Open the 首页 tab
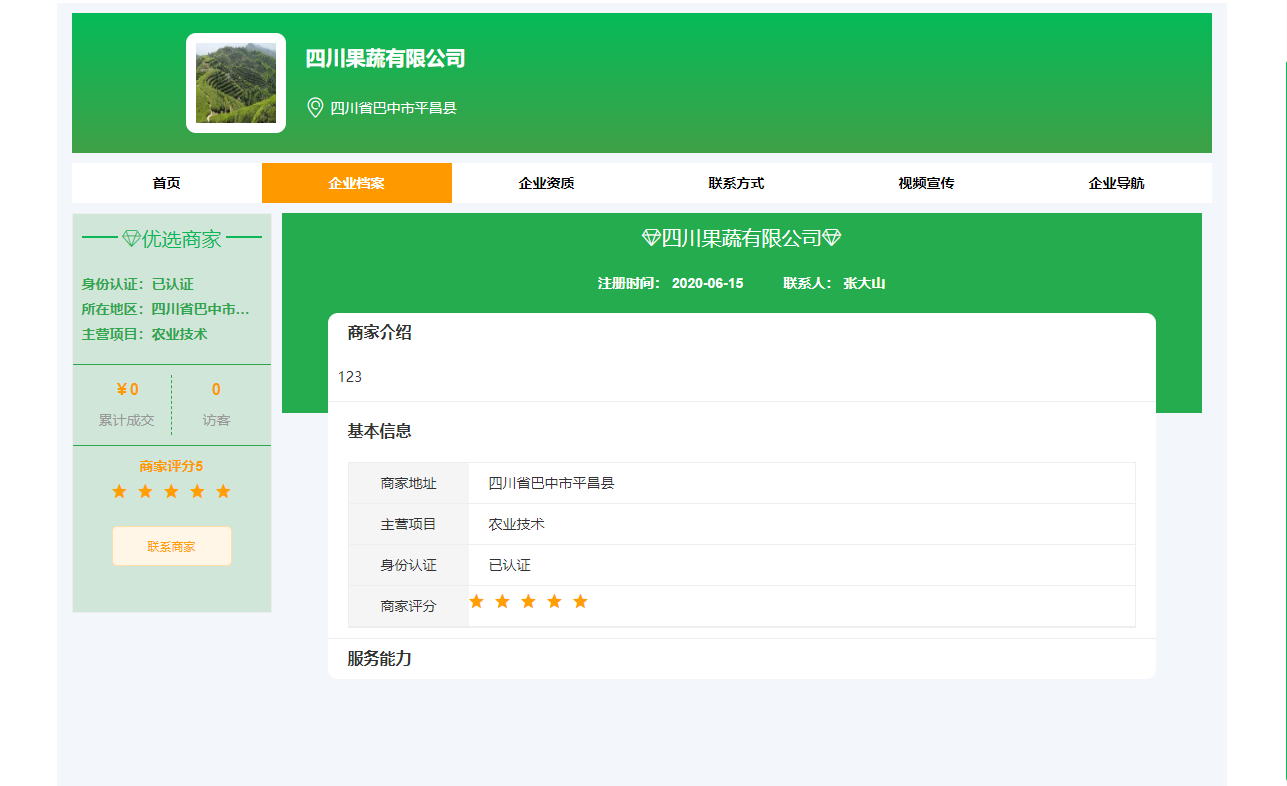The image size is (1287, 786). coord(167,183)
